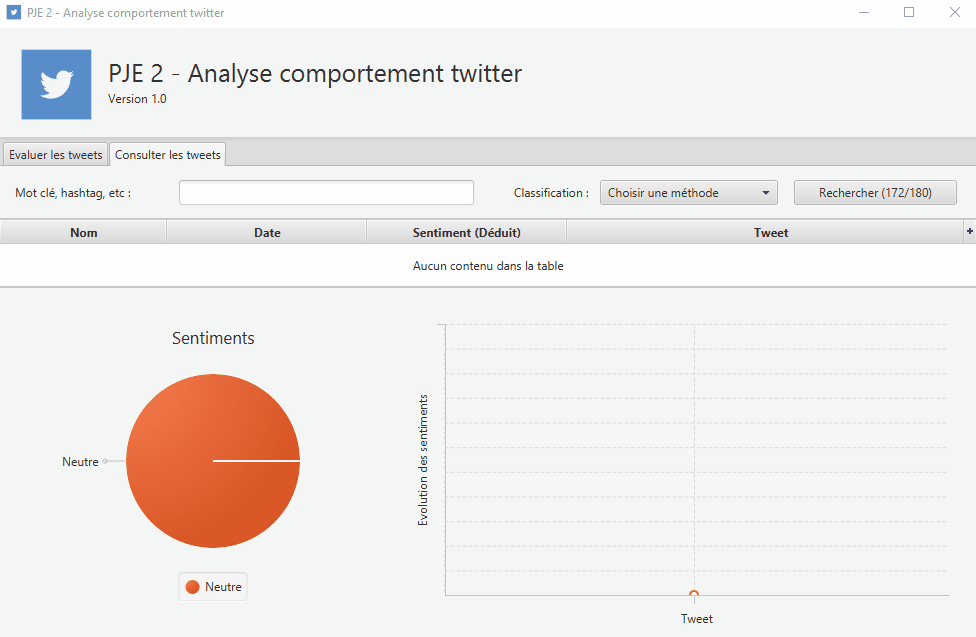Click the Classification dropdown arrow

765,193
